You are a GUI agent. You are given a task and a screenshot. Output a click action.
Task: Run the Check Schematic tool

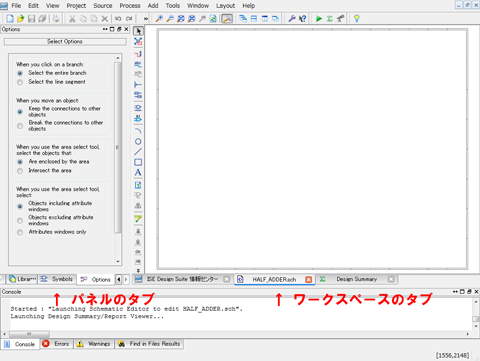[138, 219]
